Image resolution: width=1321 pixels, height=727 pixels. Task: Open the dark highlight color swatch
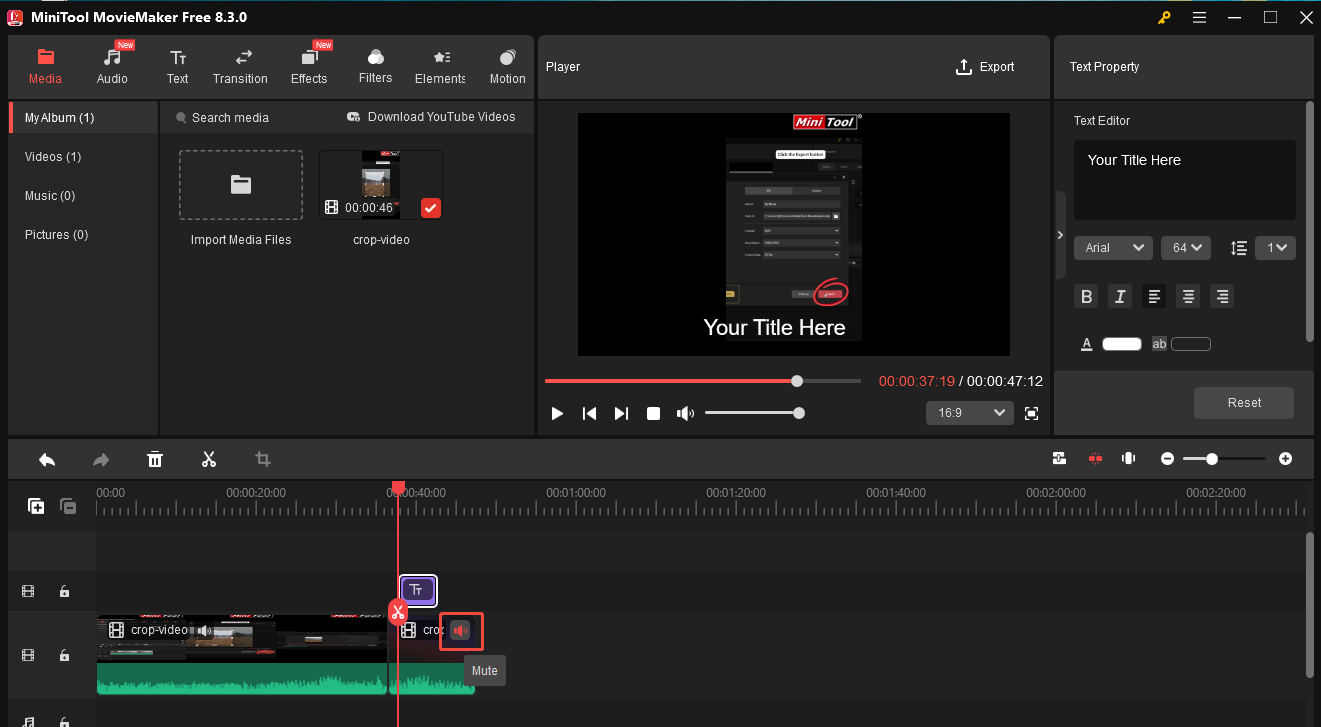tap(1191, 344)
